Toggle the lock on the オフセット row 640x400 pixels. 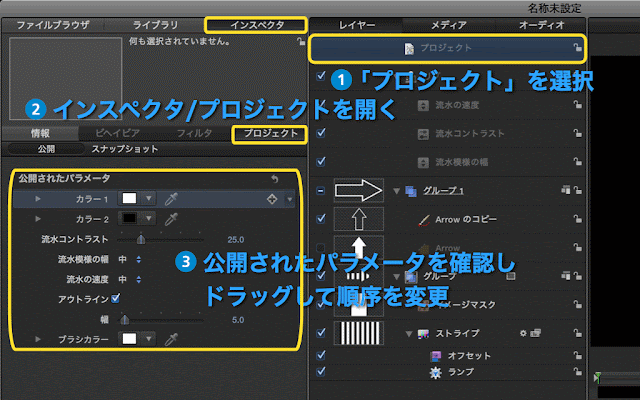tap(578, 356)
